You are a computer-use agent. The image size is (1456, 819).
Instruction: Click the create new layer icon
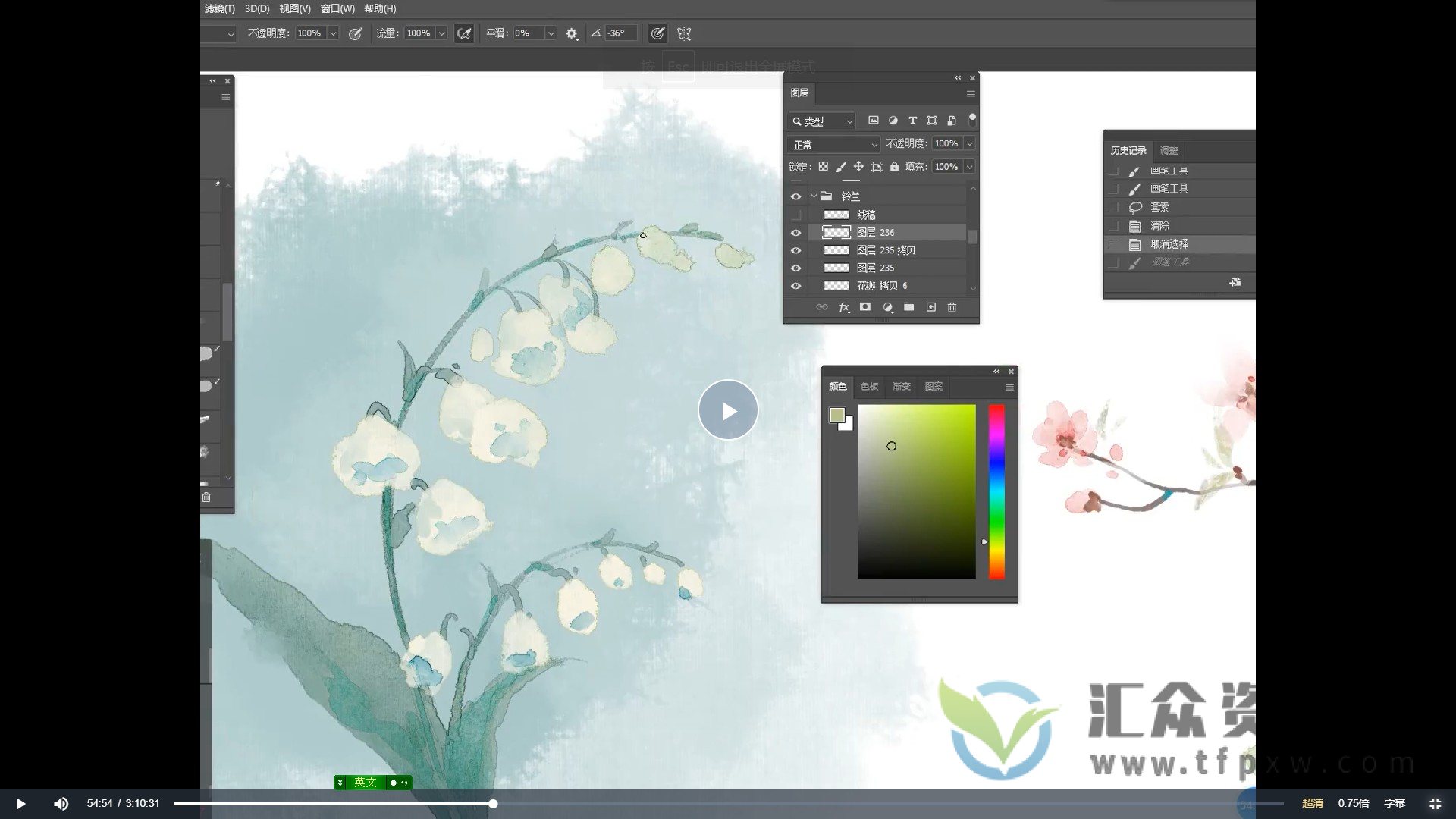click(930, 307)
